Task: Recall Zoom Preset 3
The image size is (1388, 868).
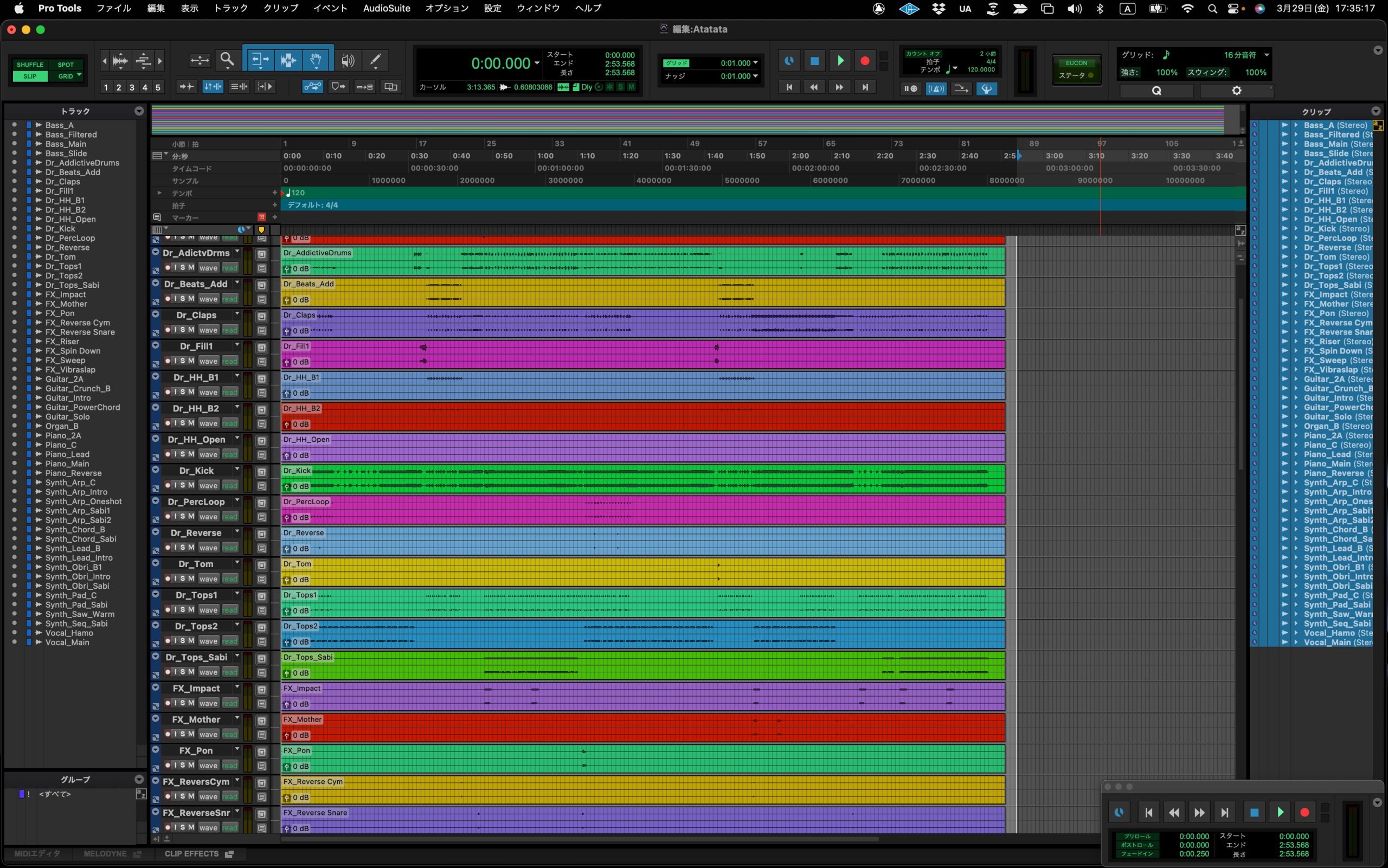Action: point(132,87)
